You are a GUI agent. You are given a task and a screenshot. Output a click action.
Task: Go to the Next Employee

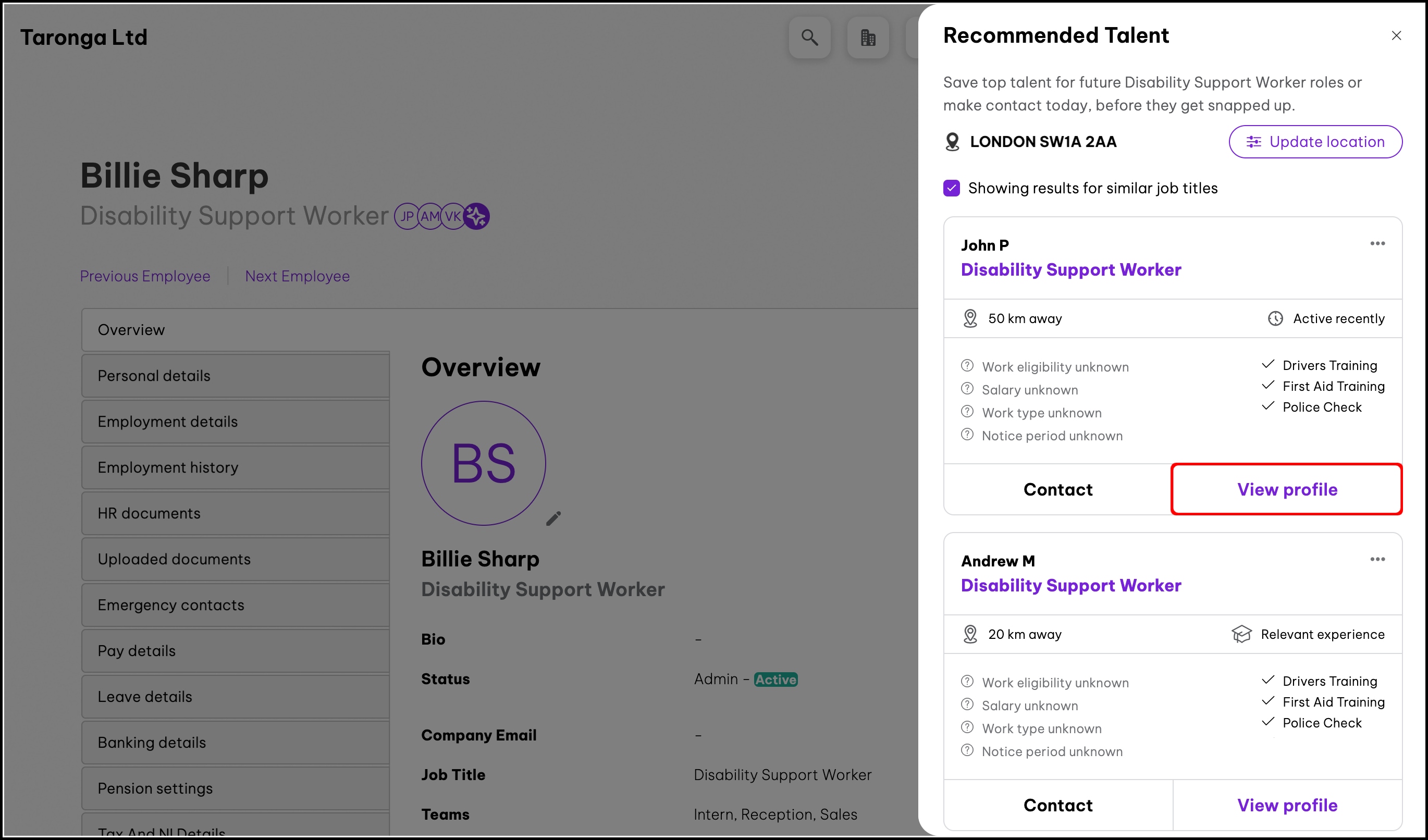pyautogui.click(x=297, y=276)
